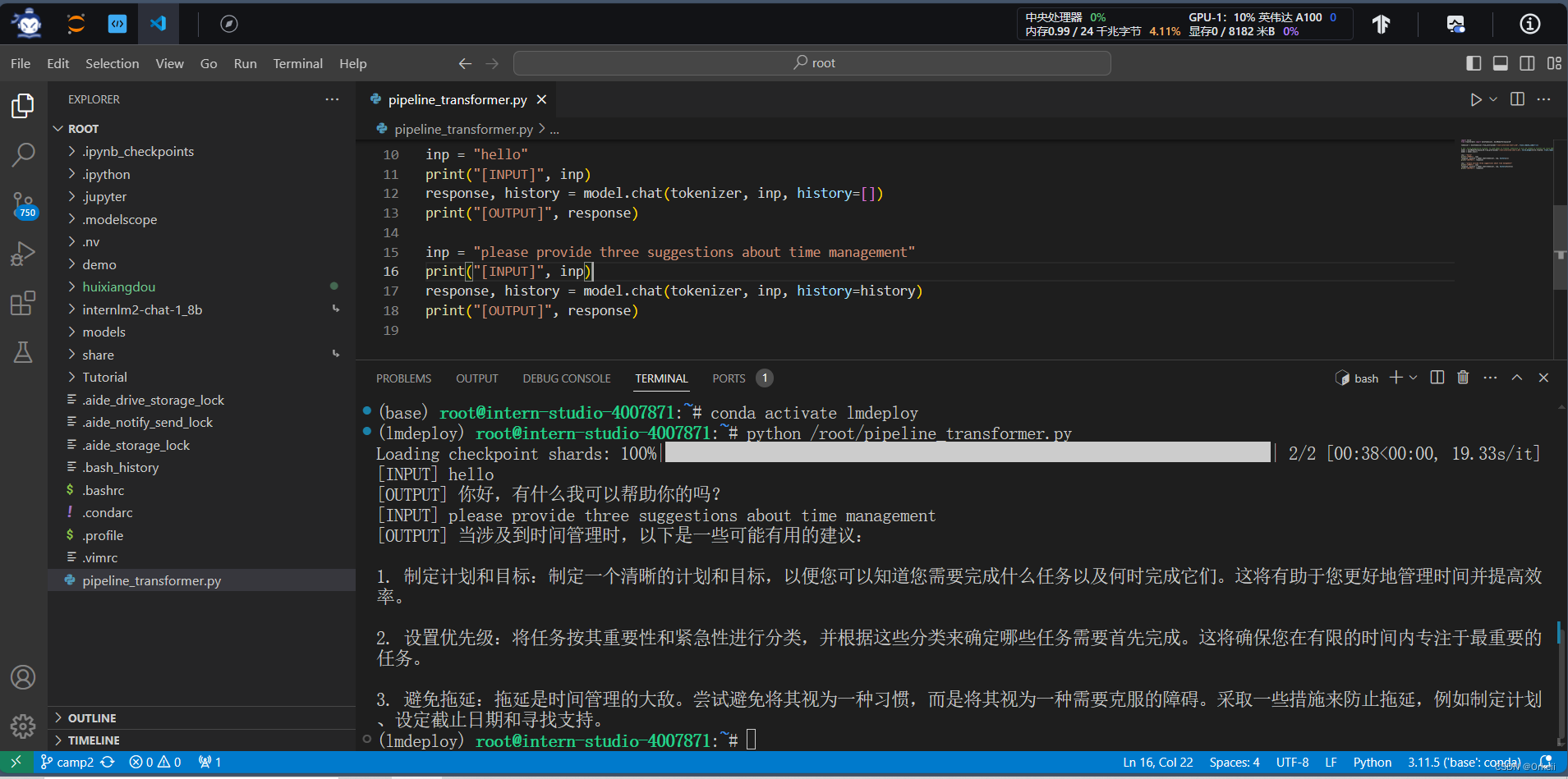Create a new terminal with the plus icon

click(x=1394, y=378)
